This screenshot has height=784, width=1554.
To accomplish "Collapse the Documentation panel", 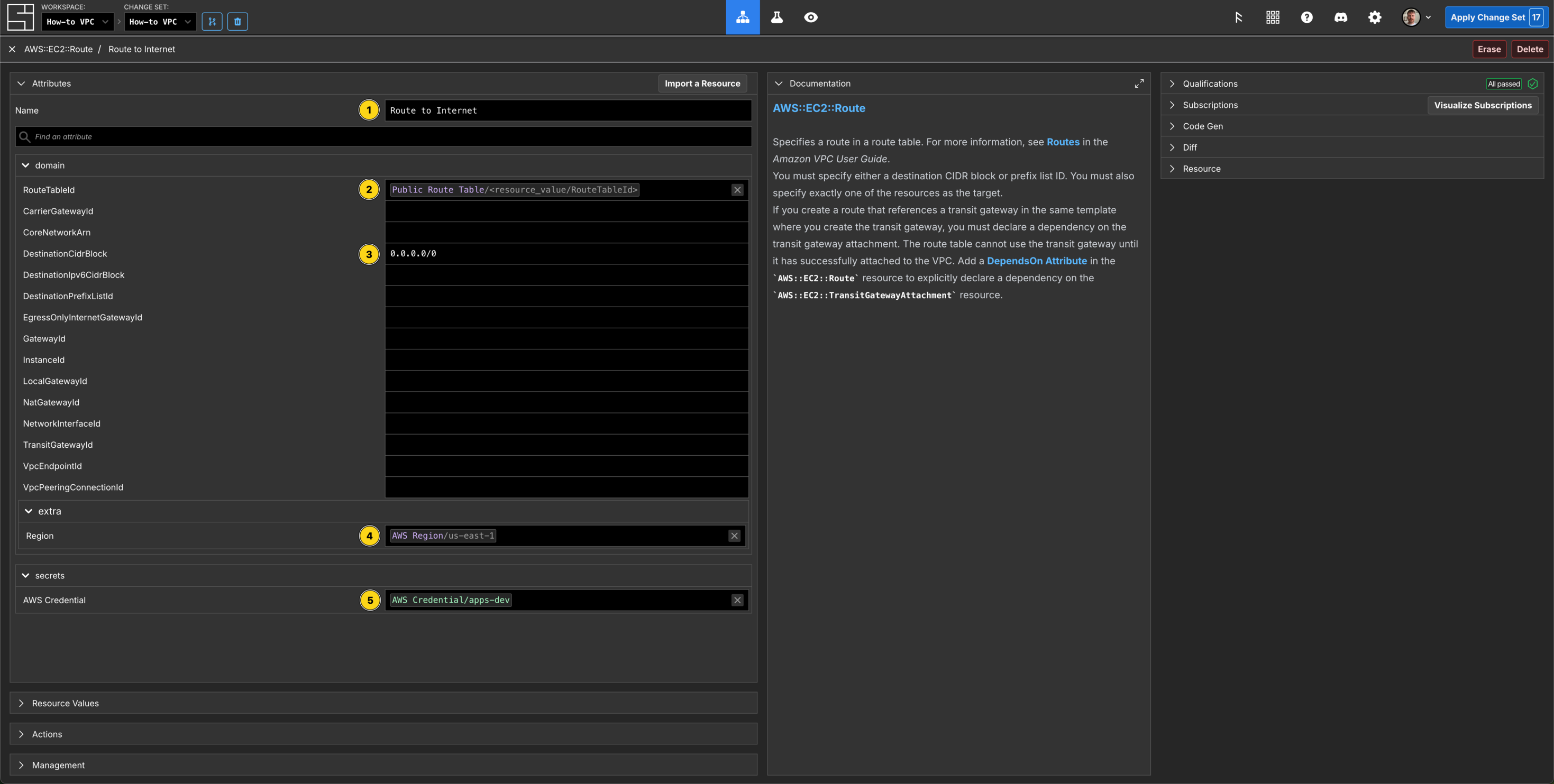I will coord(779,83).
